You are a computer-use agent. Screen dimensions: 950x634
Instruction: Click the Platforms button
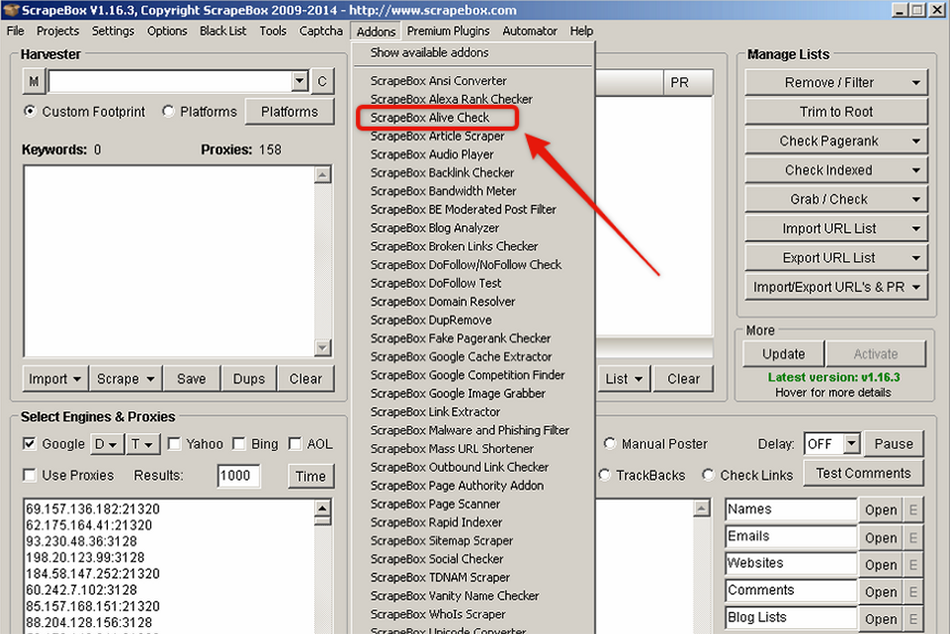tap(290, 112)
